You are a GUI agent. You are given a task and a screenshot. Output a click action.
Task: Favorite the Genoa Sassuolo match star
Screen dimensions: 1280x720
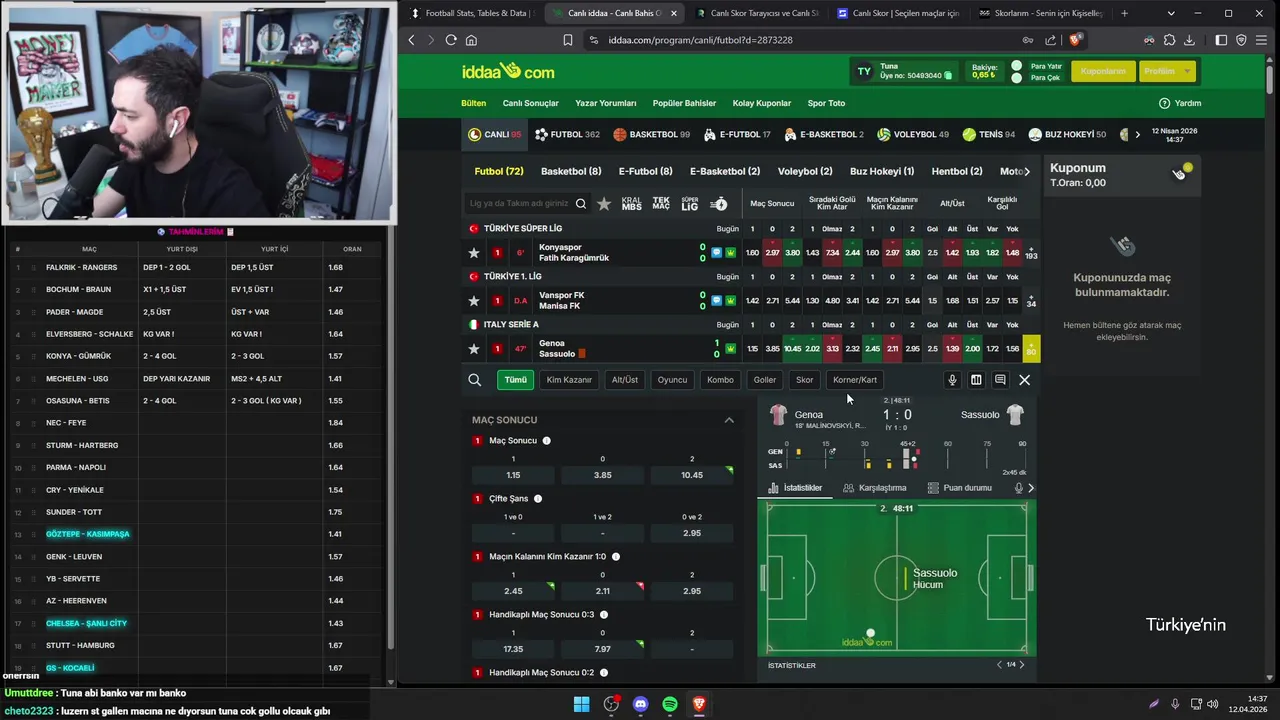(x=474, y=349)
